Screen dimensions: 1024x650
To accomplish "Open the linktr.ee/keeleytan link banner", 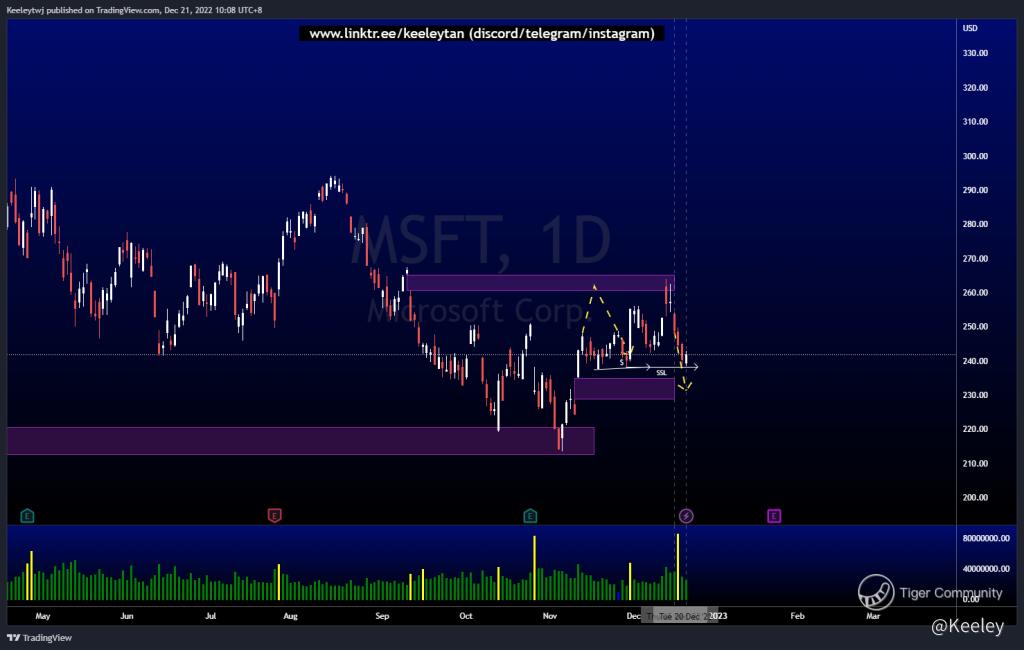I will tap(481, 33).
